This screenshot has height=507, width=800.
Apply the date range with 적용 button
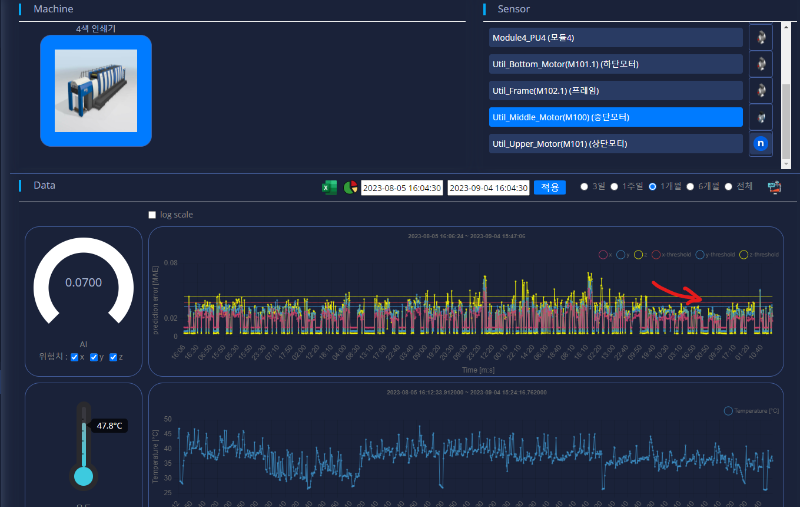click(x=550, y=187)
